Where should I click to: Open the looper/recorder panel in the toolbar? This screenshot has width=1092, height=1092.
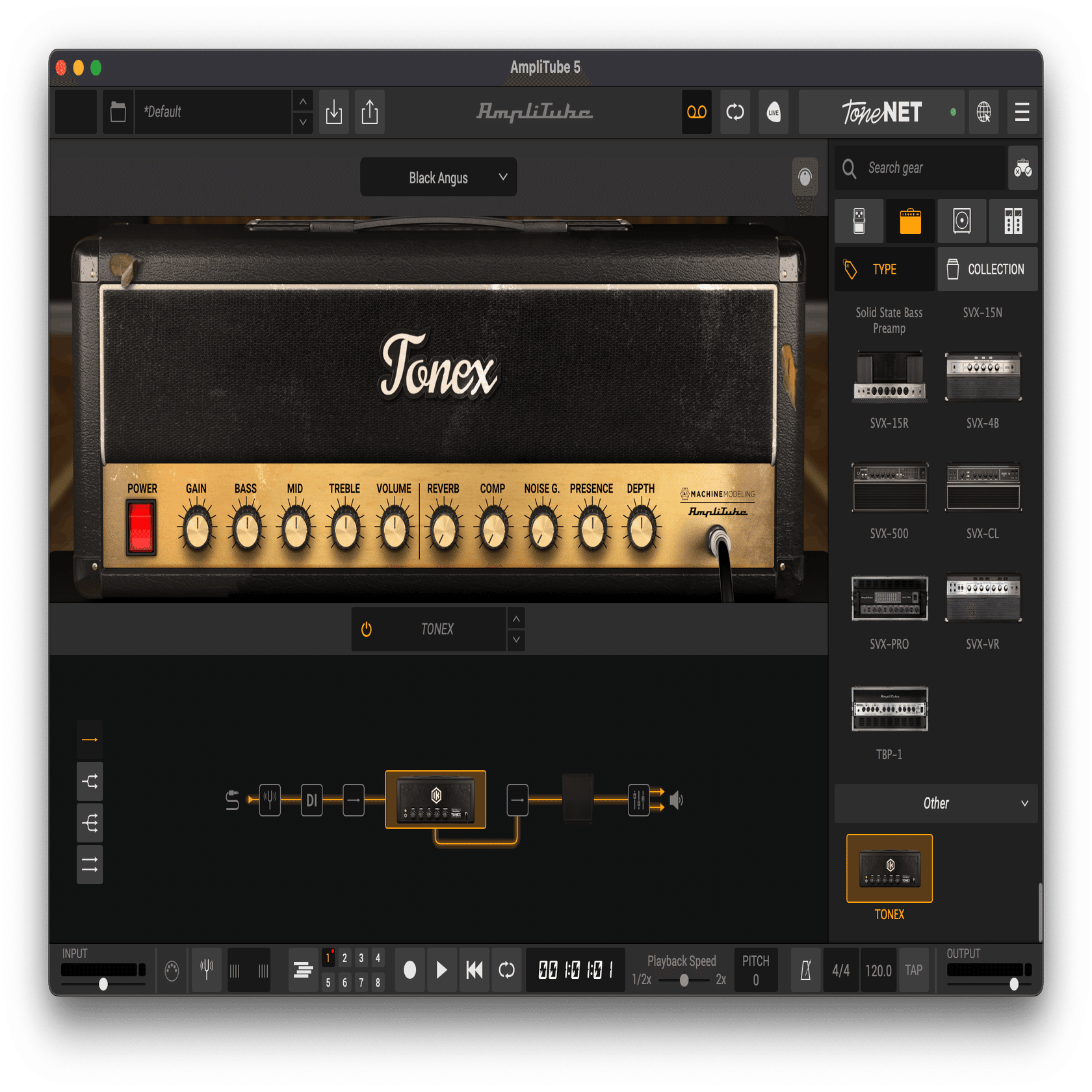[696, 112]
